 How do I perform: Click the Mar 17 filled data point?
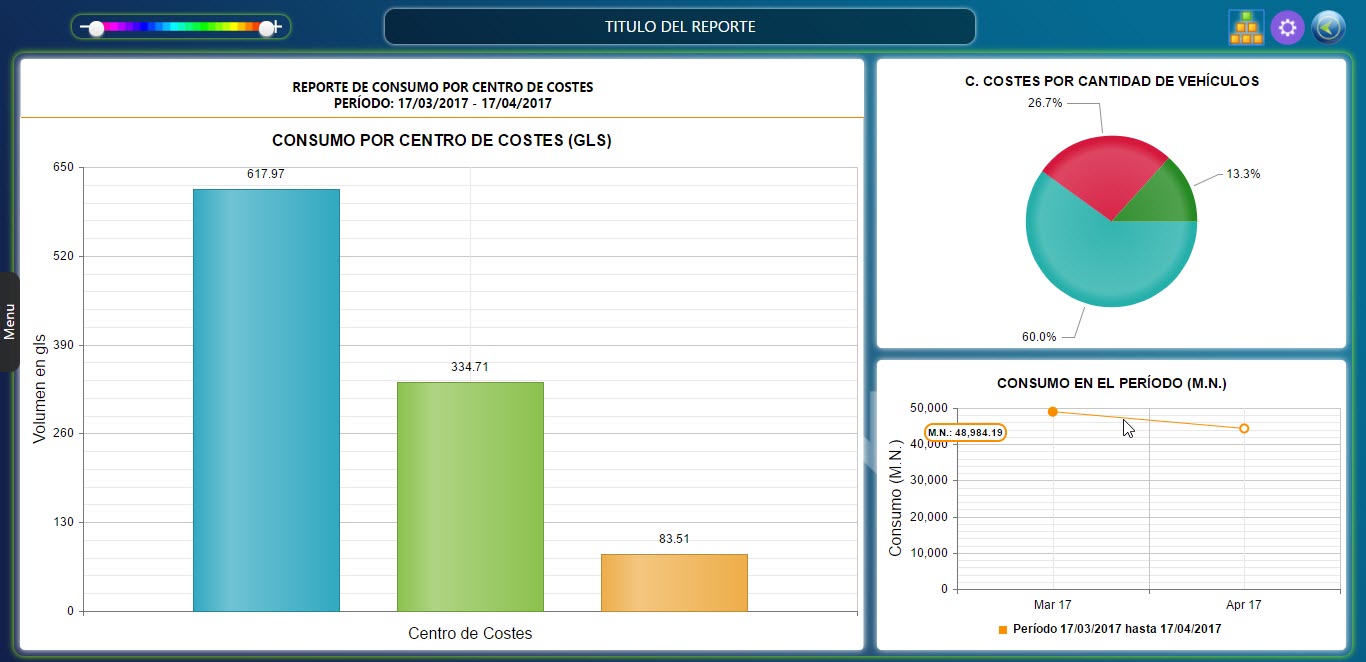[1053, 412]
